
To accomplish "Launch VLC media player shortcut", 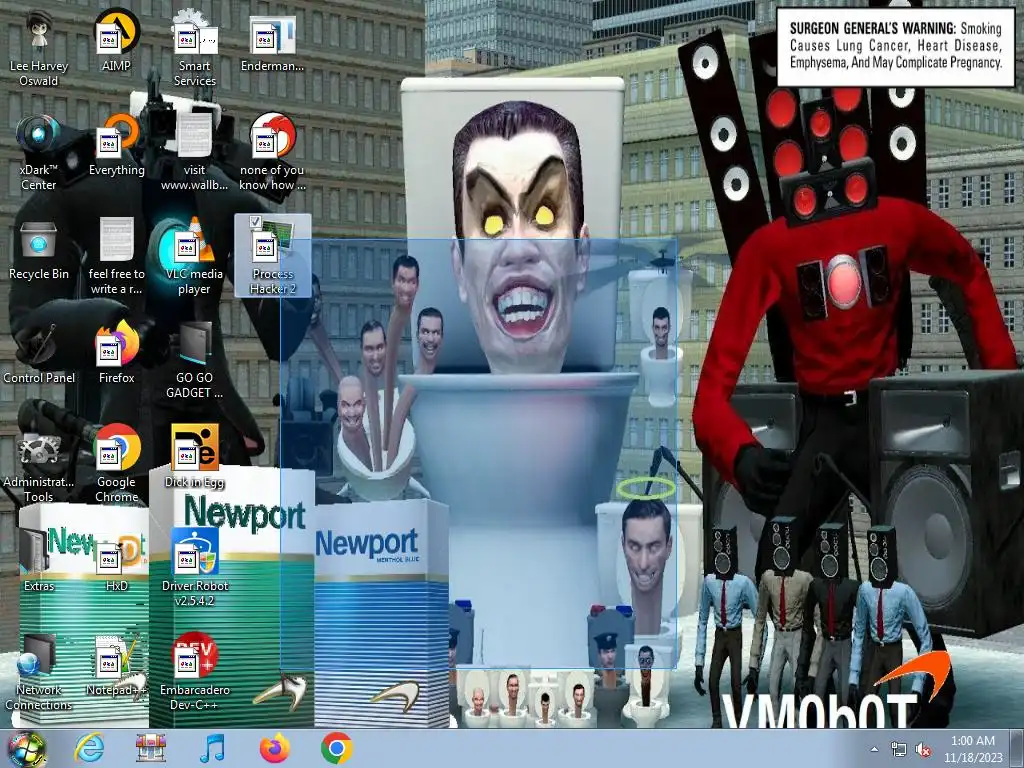I will 195,256.
